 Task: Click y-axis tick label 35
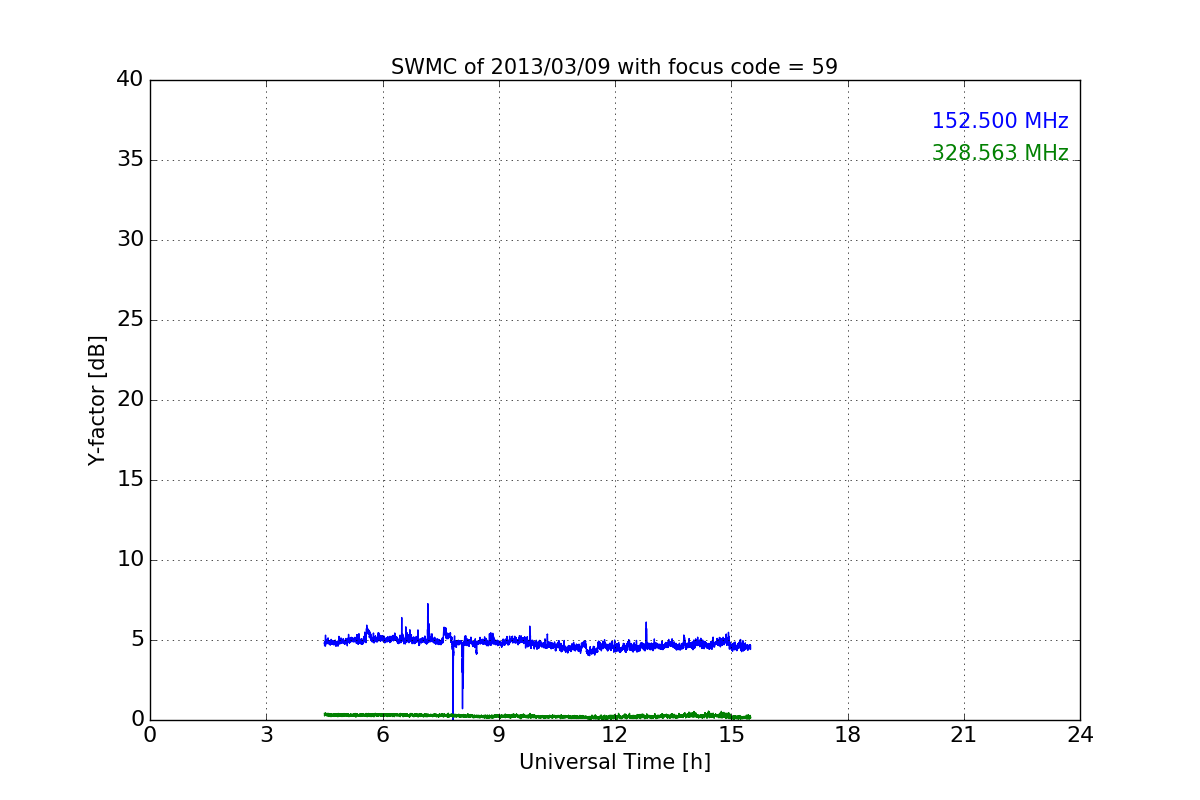pos(130,160)
